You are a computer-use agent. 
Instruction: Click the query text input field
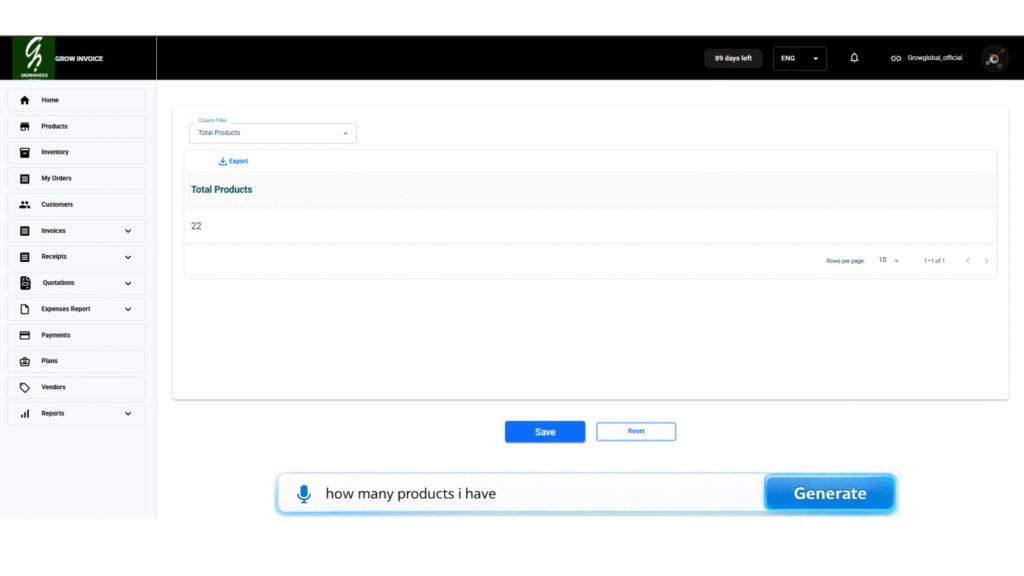pyautogui.click(x=540, y=493)
